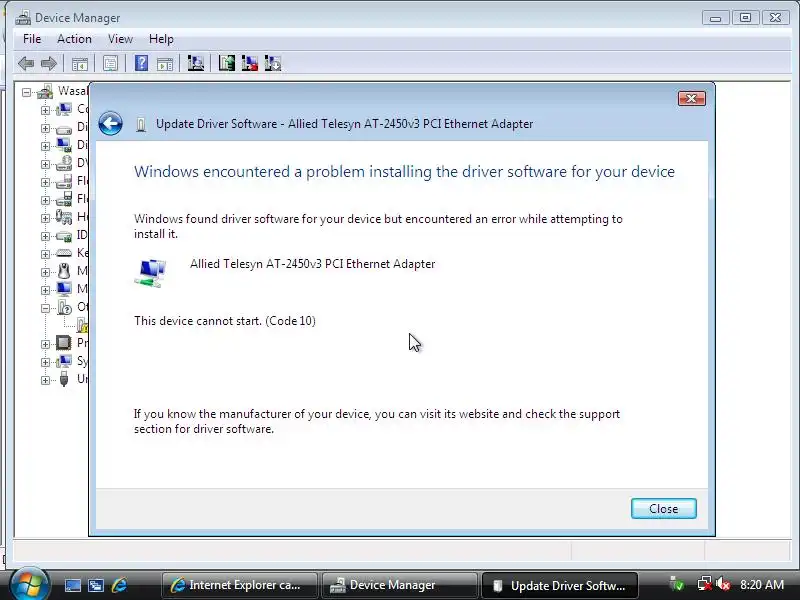800x600 pixels.
Task: Click the Windows Start orb
Action: pyautogui.click(x=30, y=584)
